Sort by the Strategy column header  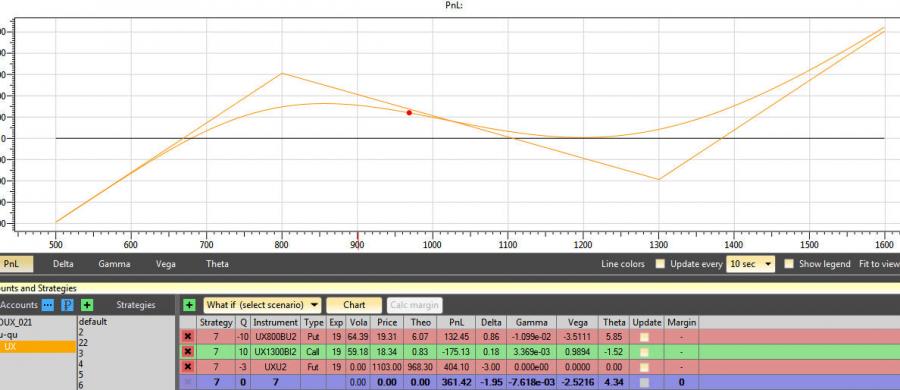pyautogui.click(x=216, y=323)
